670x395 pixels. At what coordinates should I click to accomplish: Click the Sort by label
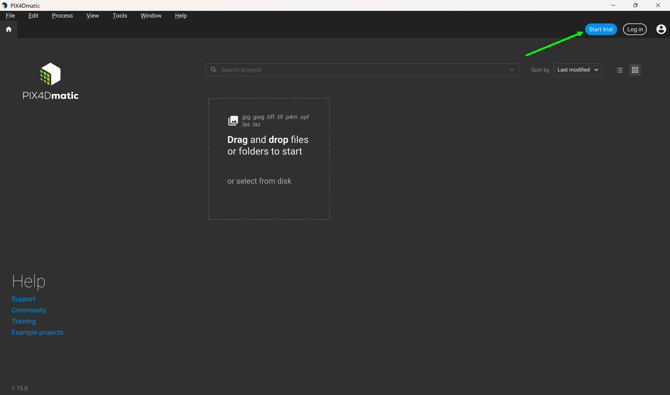pos(540,70)
